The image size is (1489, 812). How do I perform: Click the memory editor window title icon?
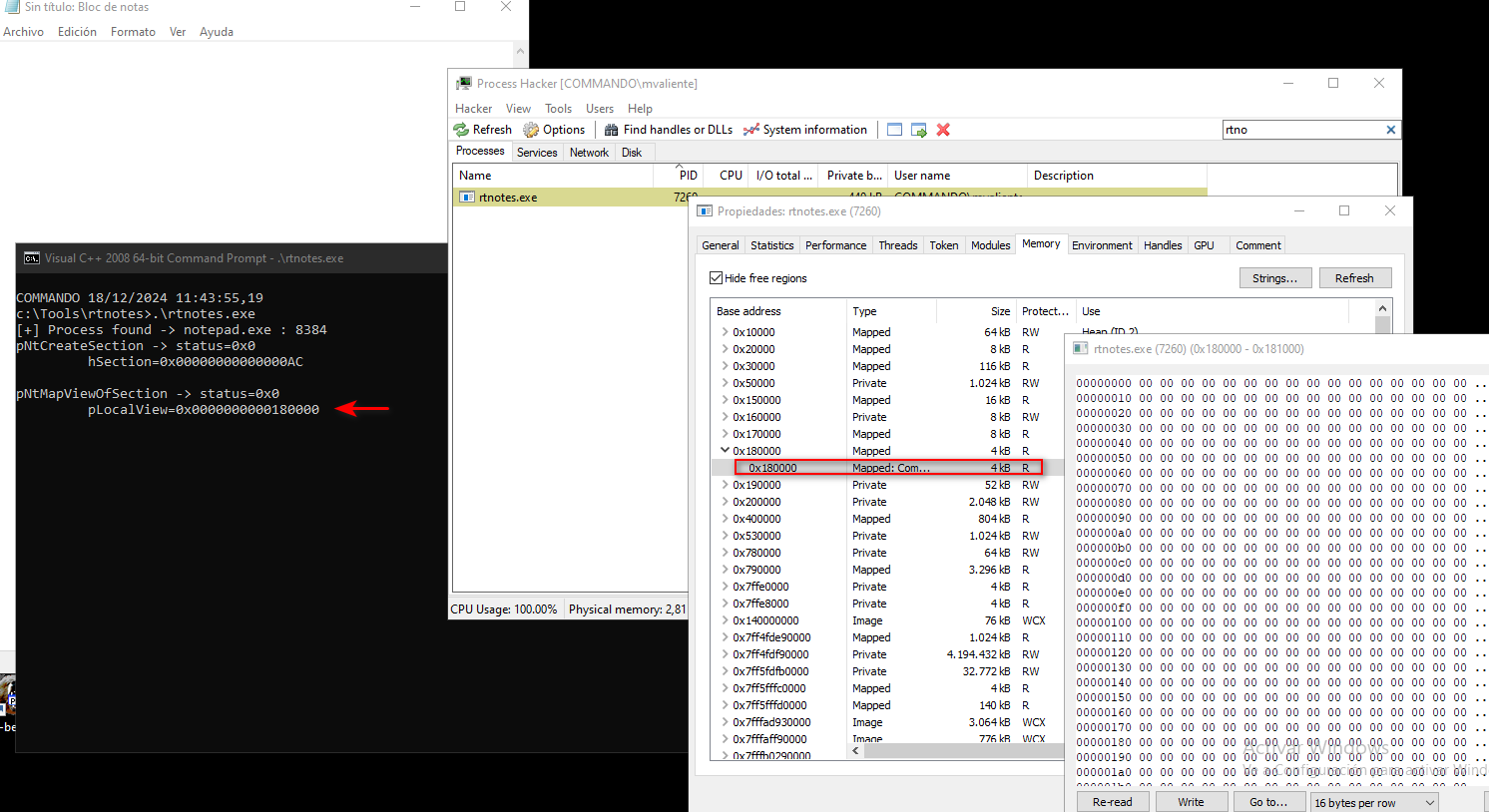[1080, 349]
